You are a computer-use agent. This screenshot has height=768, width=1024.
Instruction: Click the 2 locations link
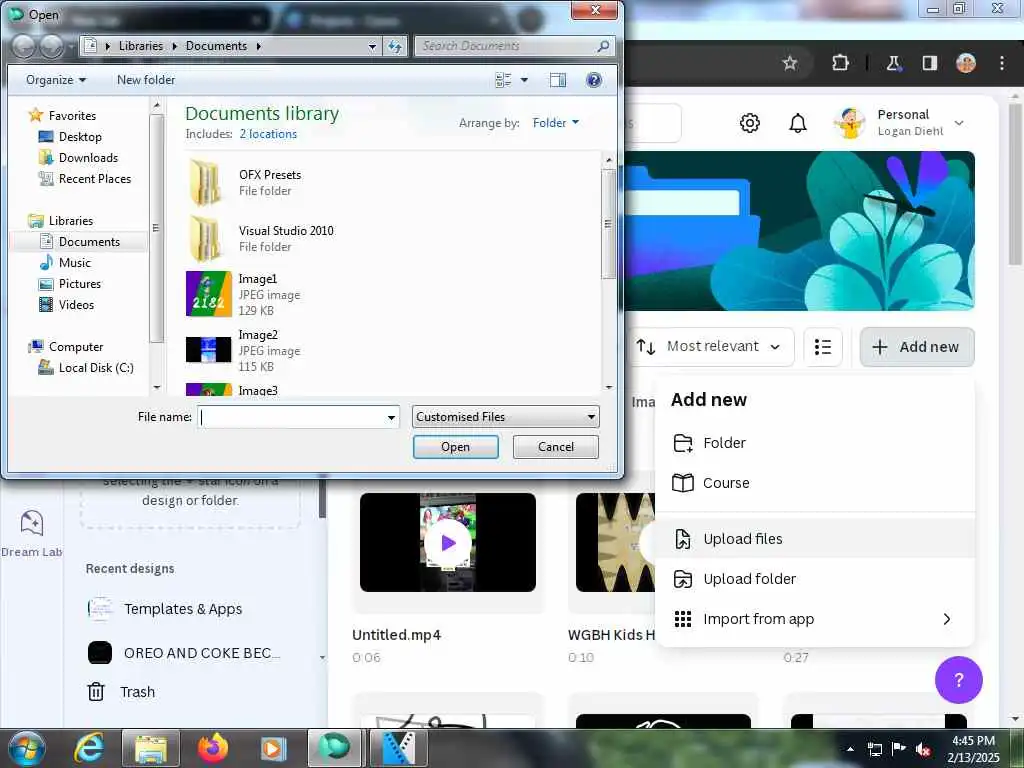point(268,134)
